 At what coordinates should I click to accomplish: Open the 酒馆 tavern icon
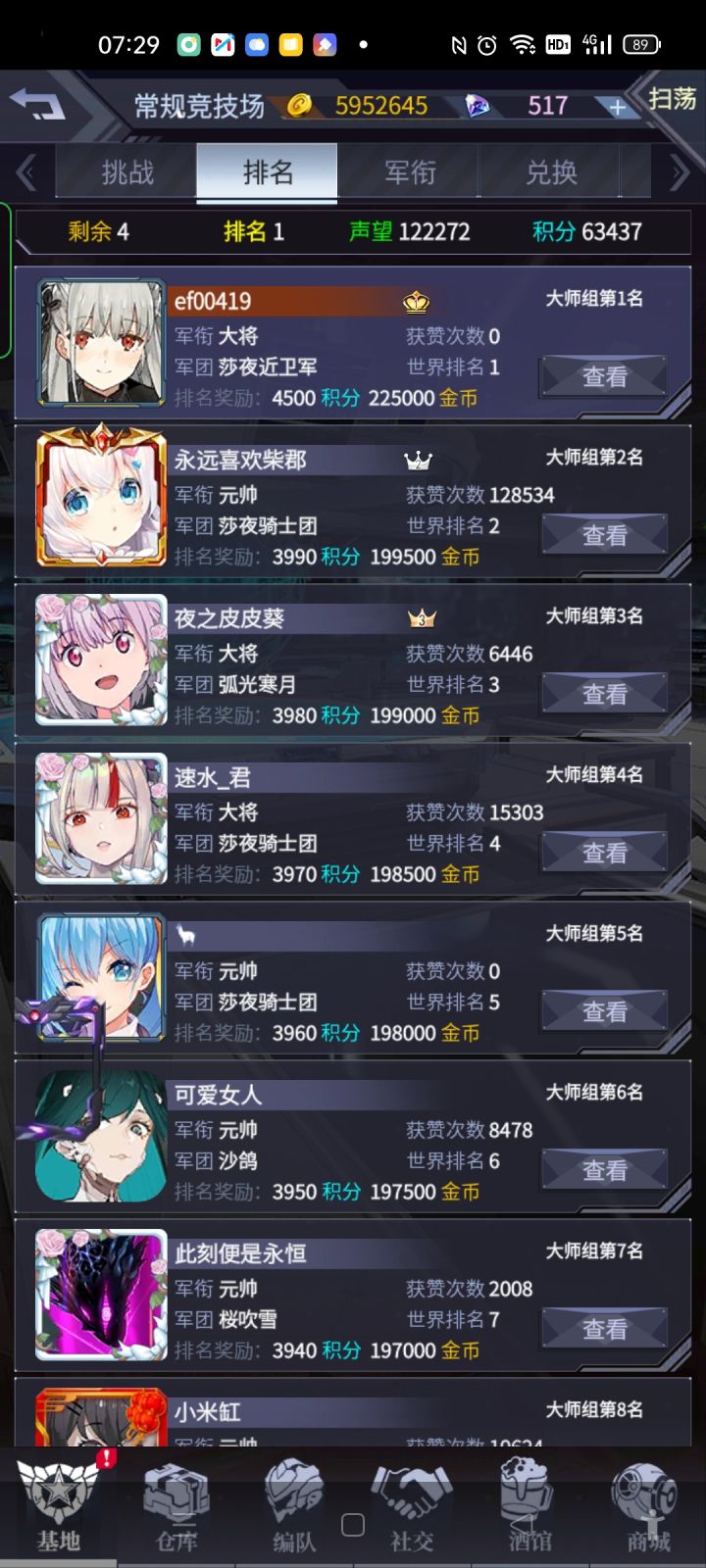pos(529,1505)
